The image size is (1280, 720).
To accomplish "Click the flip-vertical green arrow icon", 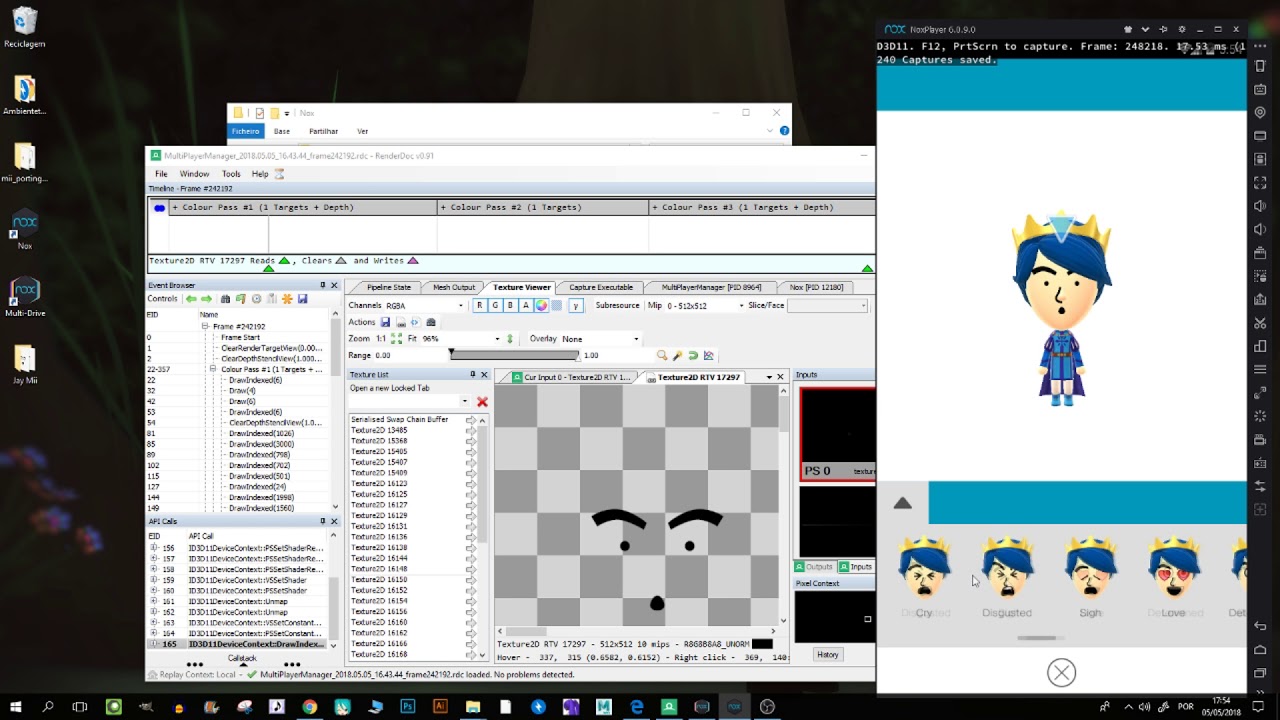I will click(x=510, y=339).
